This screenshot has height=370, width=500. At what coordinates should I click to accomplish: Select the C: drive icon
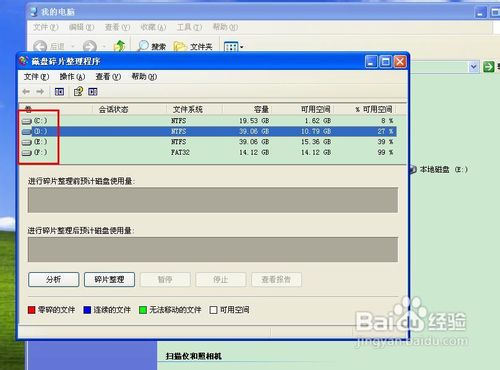click(x=27, y=121)
